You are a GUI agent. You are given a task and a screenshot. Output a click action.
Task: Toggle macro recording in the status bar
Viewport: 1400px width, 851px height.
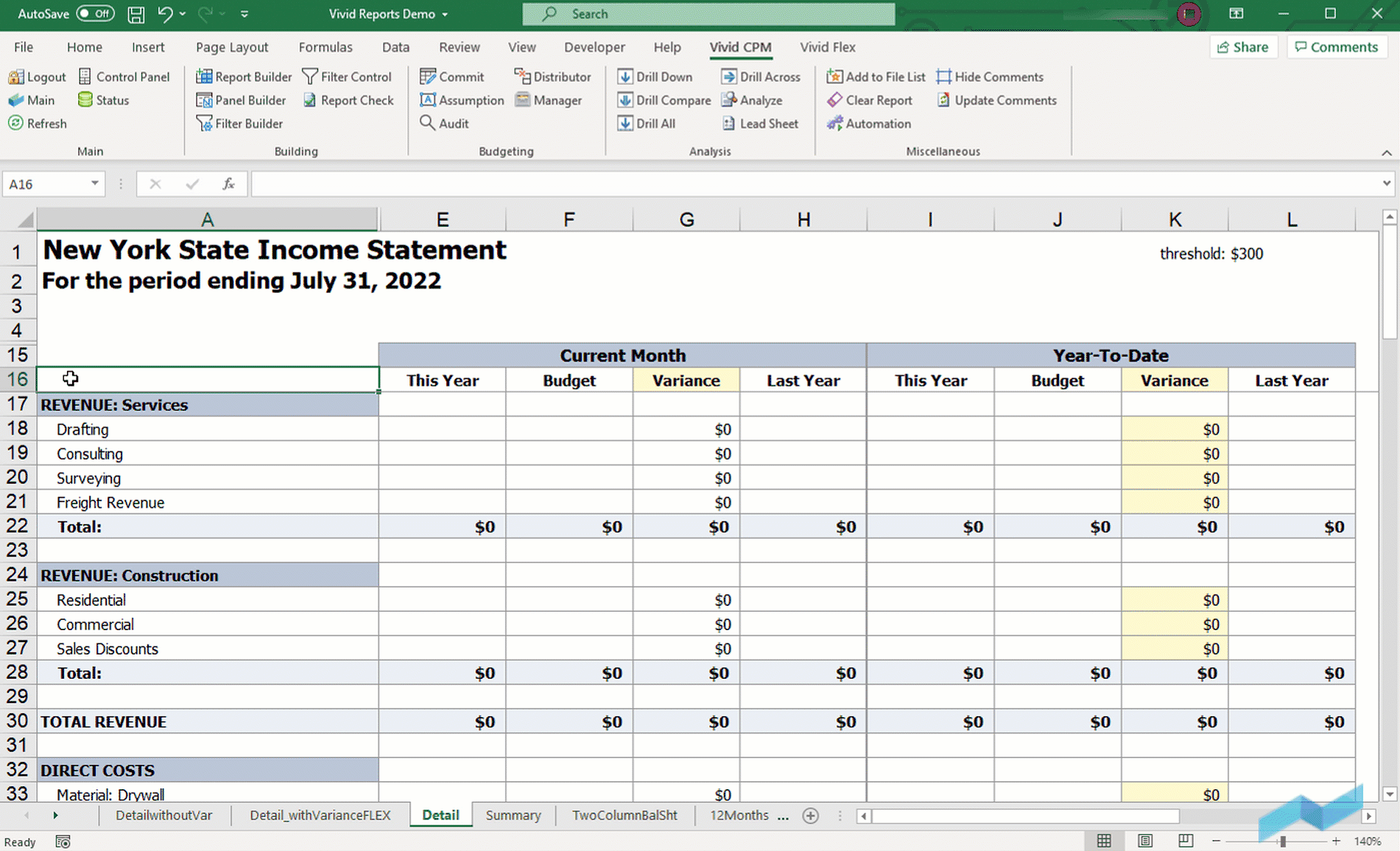coord(63,841)
